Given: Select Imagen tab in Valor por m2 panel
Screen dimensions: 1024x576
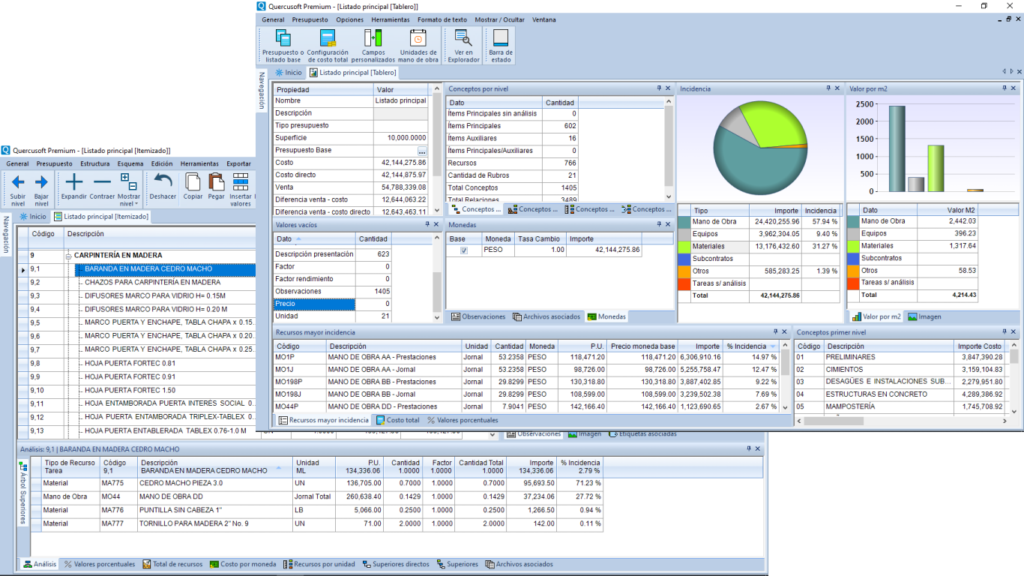Looking at the screenshot, I should (924, 317).
